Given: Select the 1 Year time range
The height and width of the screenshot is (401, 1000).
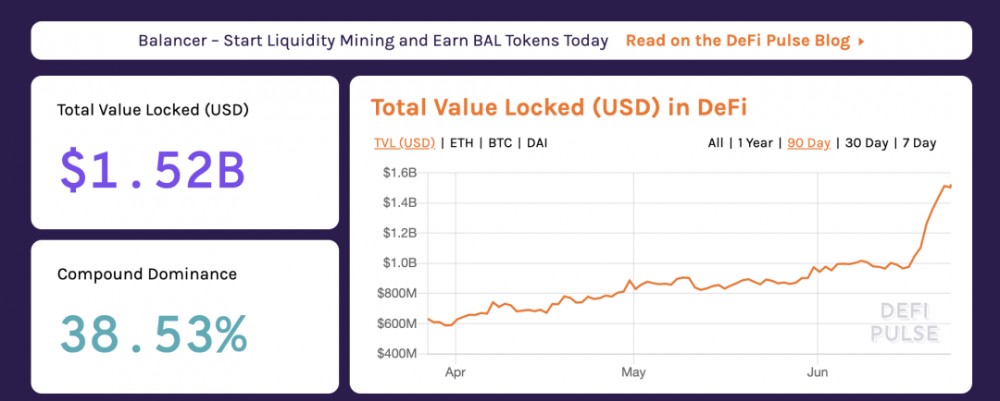Looking at the screenshot, I should pyautogui.click(x=755, y=143).
